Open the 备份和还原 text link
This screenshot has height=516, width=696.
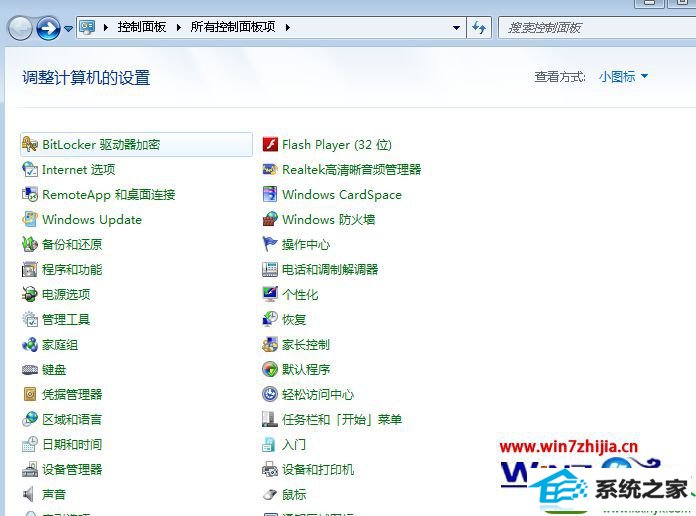pyautogui.click(x=72, y=244)
